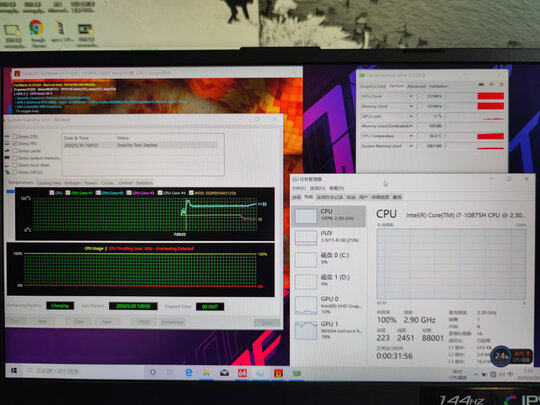Click the Save button in AIDA64

pyautogui.click(x=107, y=322)
